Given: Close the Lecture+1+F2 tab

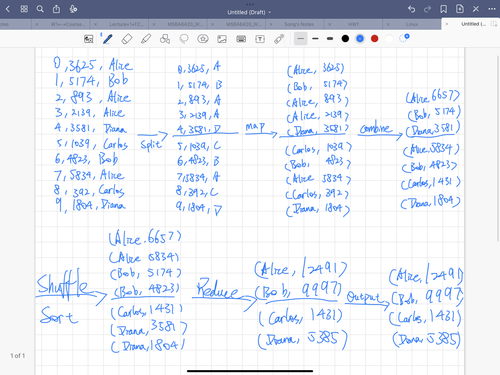Looking at the screenshot, I should [x=95, y=24].
